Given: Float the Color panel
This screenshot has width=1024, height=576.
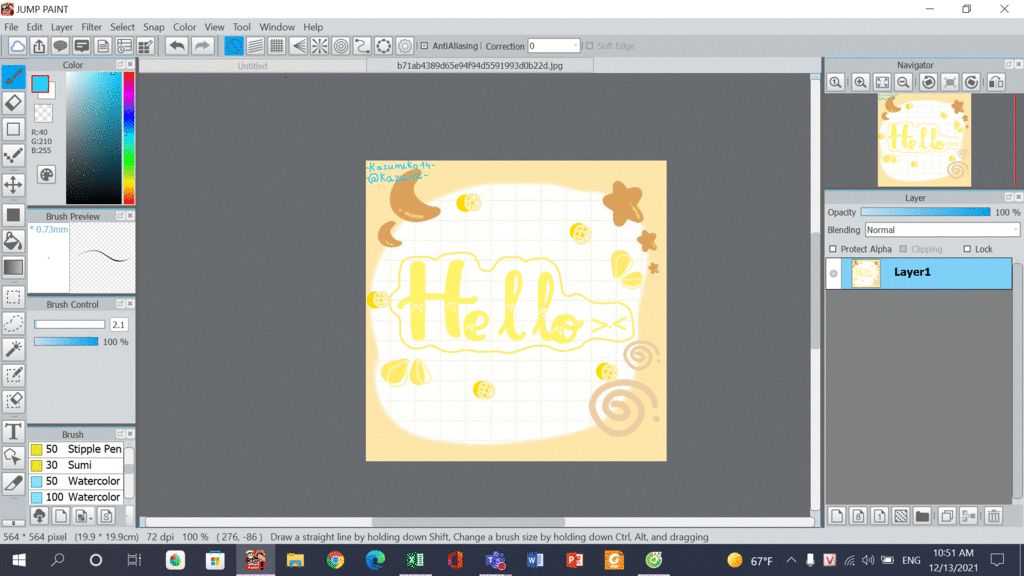Looking at the screenshot, I should pyautogui.click(x=120, y=65).
